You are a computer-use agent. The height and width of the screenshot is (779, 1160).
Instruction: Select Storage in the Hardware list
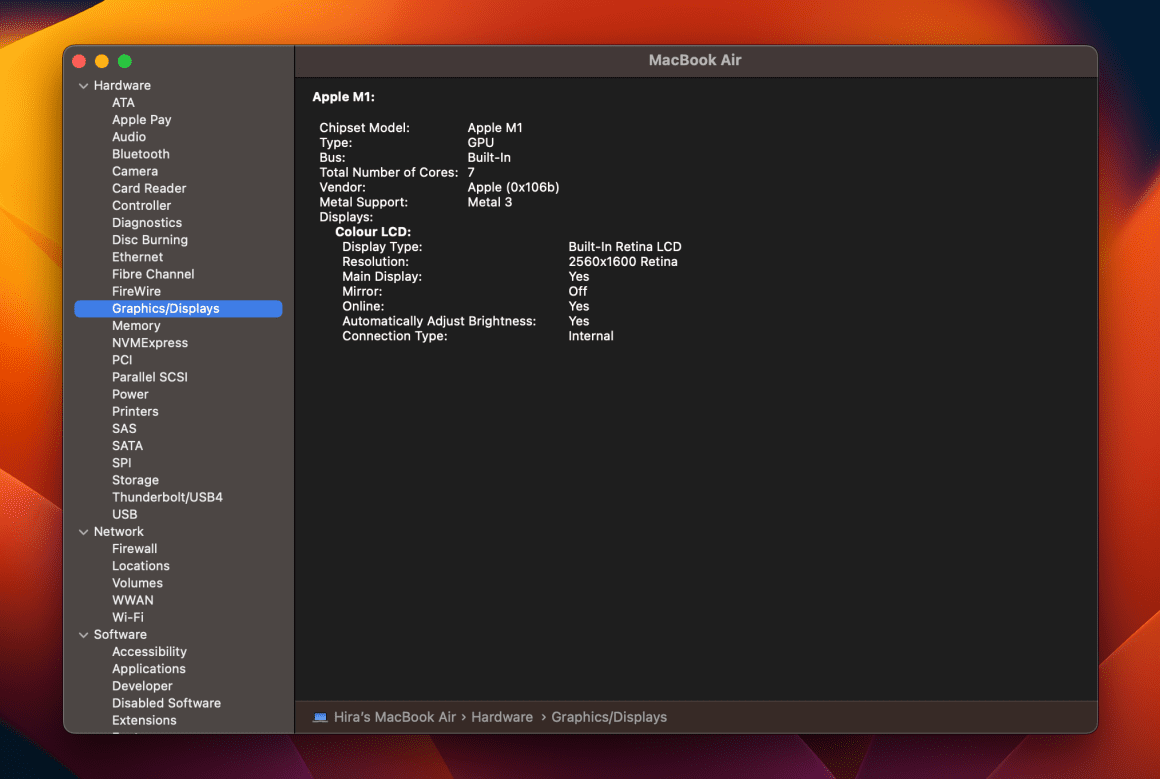coord(135,479)
